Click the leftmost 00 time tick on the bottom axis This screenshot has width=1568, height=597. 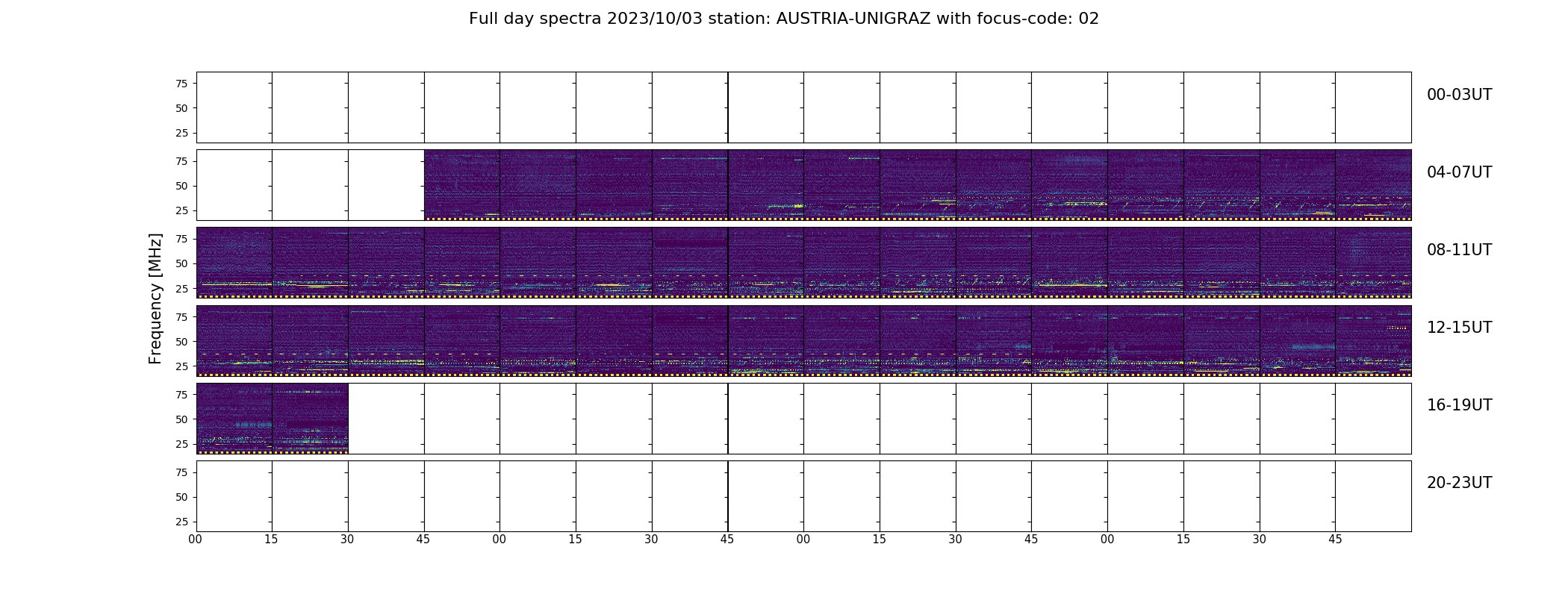(x=196, y=540)
